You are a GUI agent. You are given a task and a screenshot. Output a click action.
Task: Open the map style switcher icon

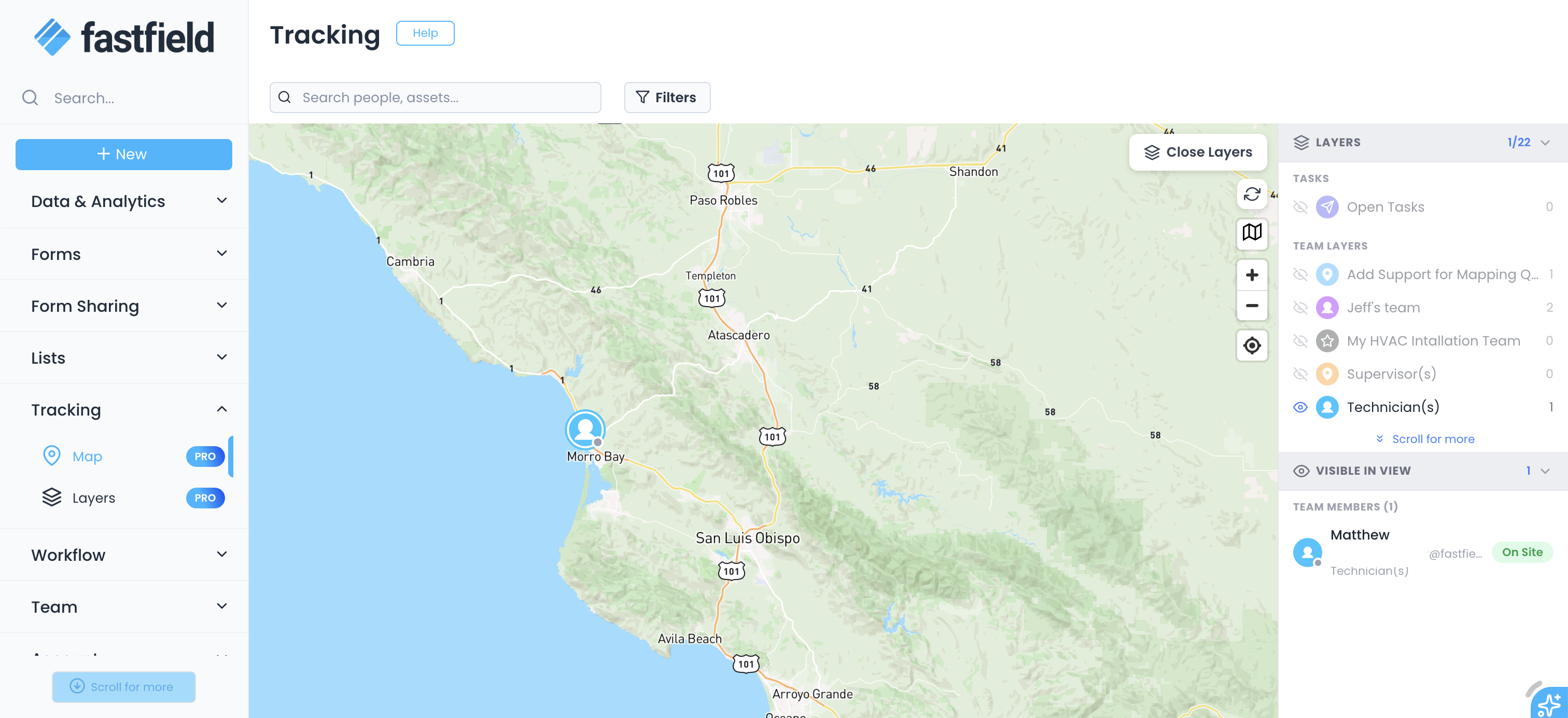point(1252,232)
